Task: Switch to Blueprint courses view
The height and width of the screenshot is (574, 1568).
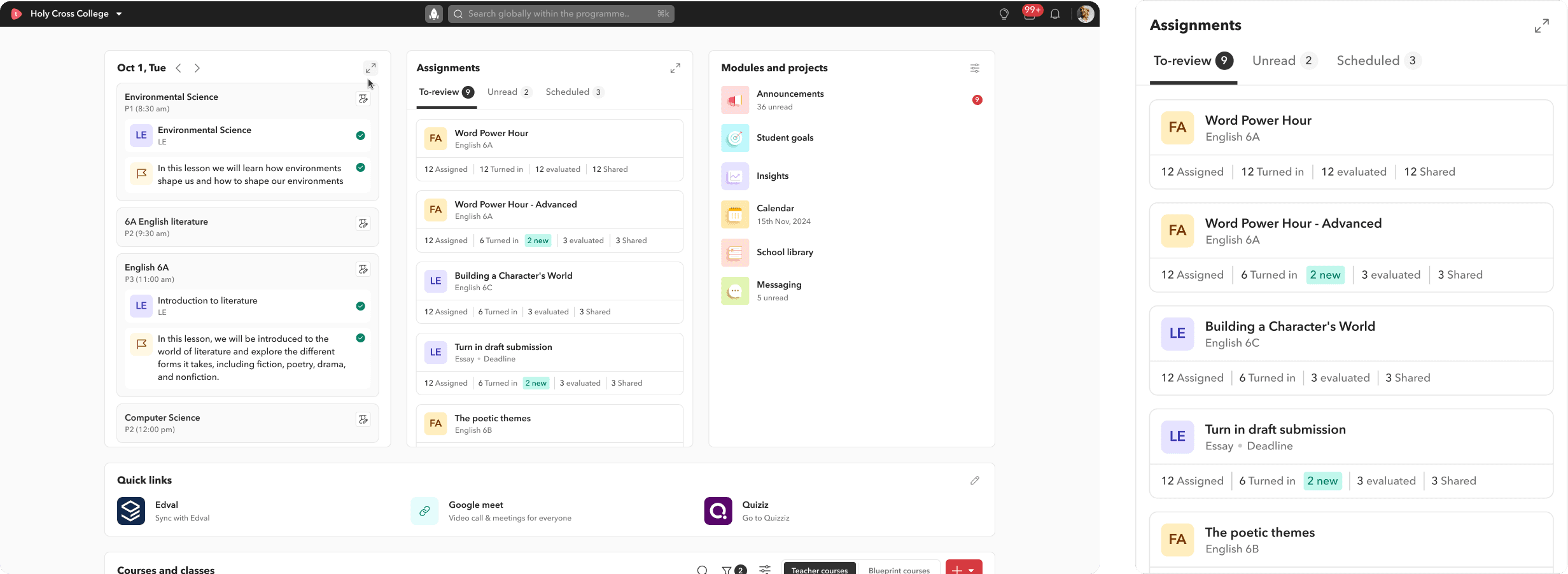Action: click(899, 570)
